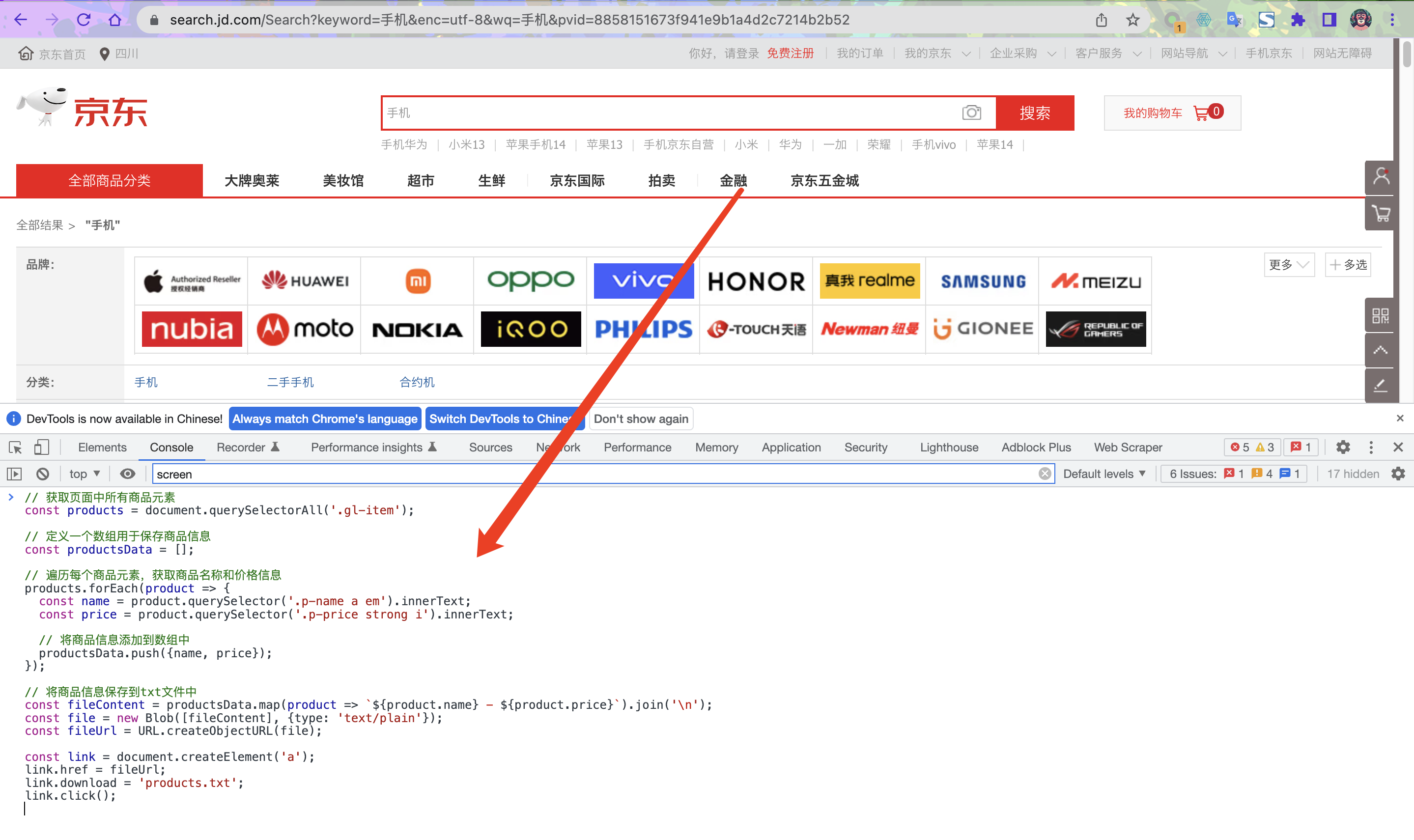Screen dimensions: 1414x840
Task: Clear the console with the ban icon
Action: [42, 474]
